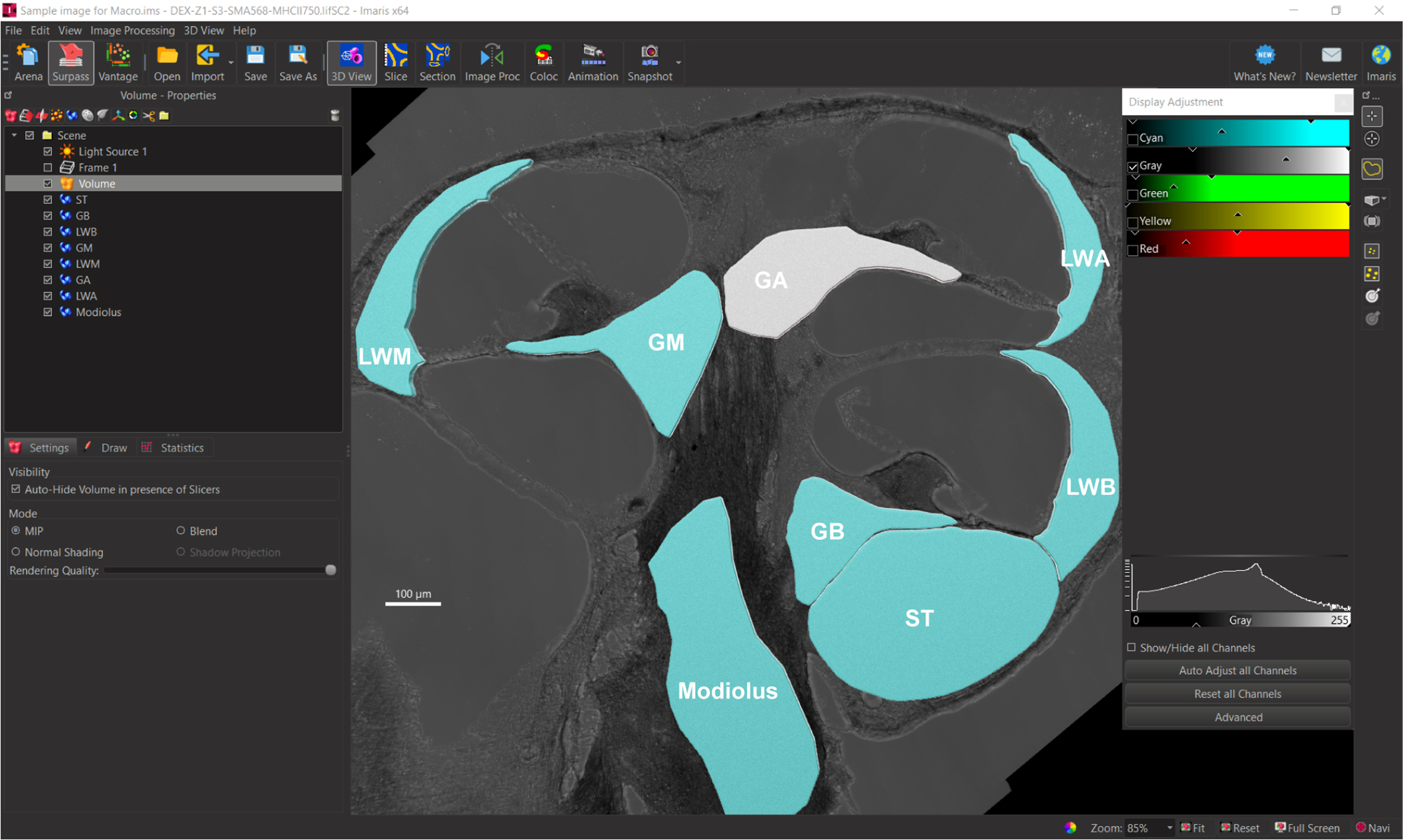
Task: Open the Image Proc tool
Action: point(491,62)
